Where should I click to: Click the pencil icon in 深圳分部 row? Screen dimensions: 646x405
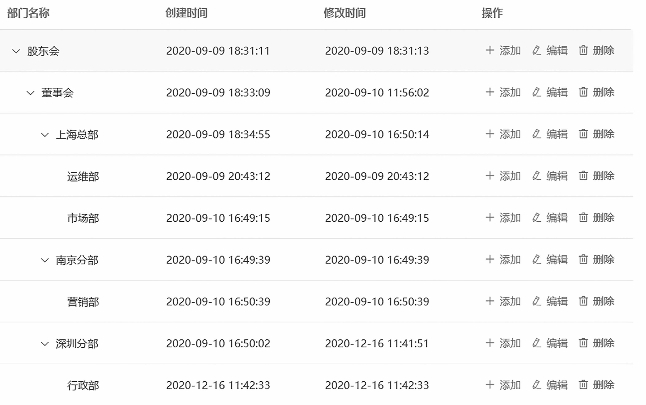pos(536,343)
